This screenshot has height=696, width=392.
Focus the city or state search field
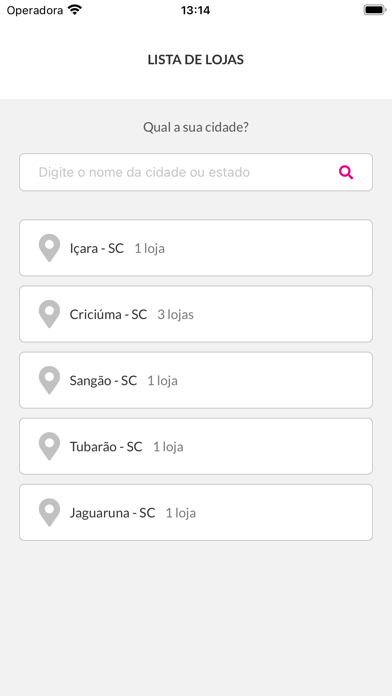point(196,172)
